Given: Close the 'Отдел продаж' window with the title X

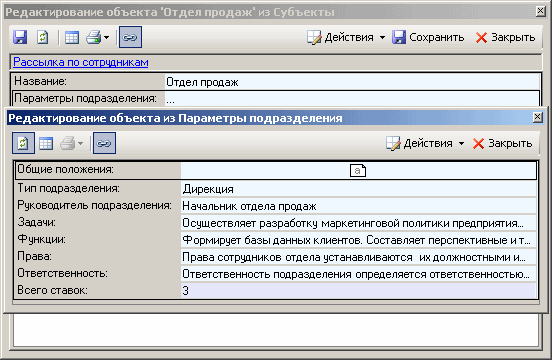Looking at the screenshot, I should click(x=541, y=11).
